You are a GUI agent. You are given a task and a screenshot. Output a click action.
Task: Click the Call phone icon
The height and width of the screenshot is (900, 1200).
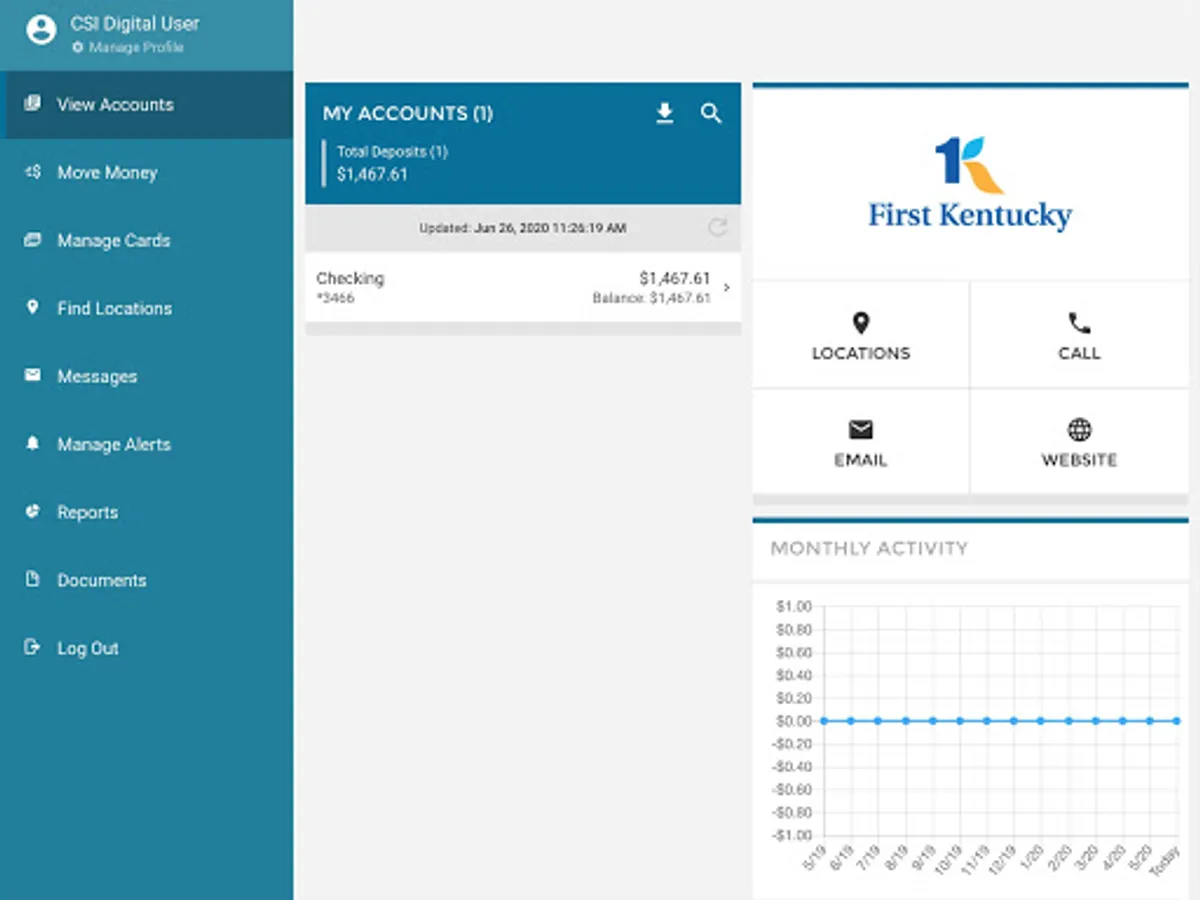pyautogui.click(x=1079, y=323)
